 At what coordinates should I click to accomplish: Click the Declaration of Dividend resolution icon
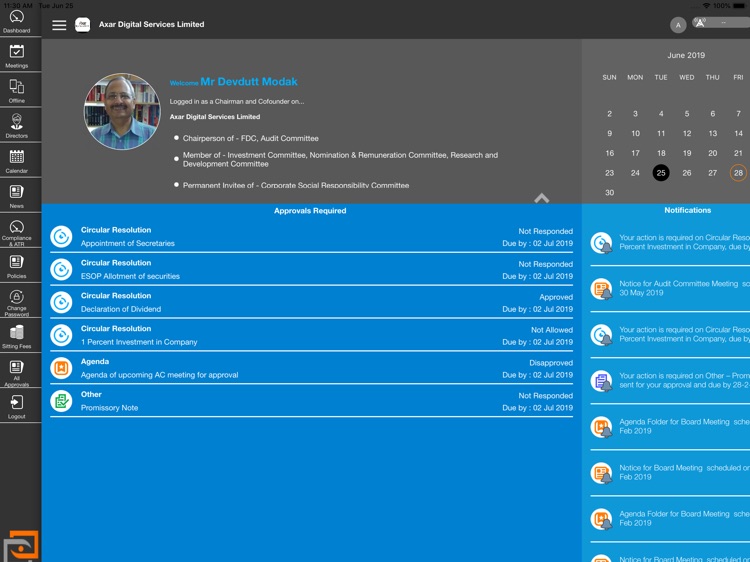pos(61,302)
